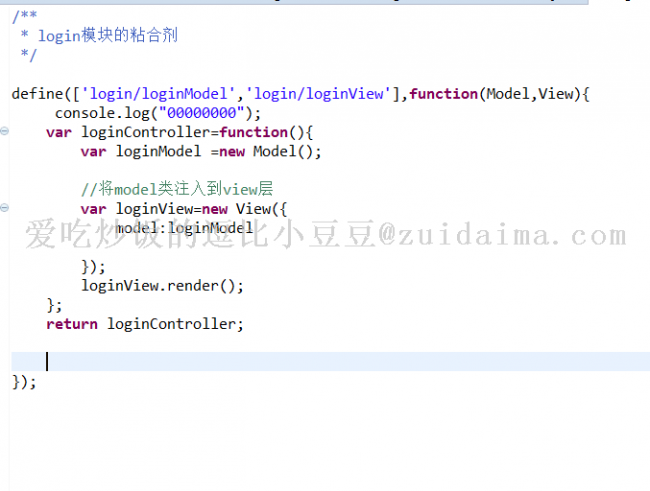Click the new Model() expression
650x491 pixels.
tap(270, 151)
